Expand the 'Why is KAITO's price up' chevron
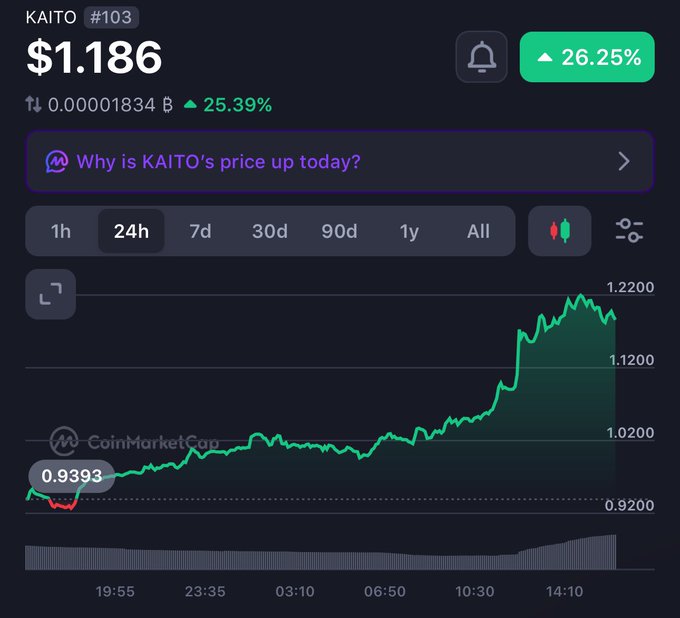680x618 pixels. [624, 161]
